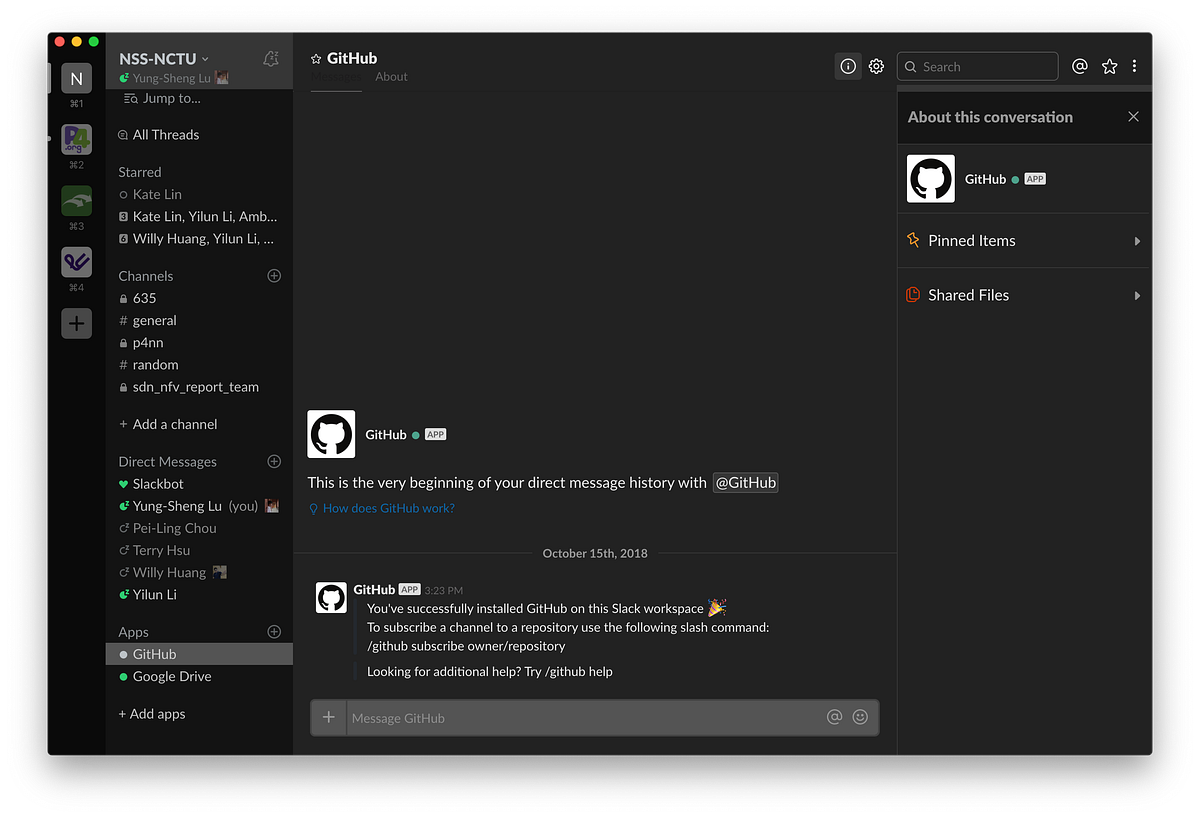The image size is (1200, 818).
Task: Open Yung-Sheng Lu (you) direct message
Action: tap(199, 506)
